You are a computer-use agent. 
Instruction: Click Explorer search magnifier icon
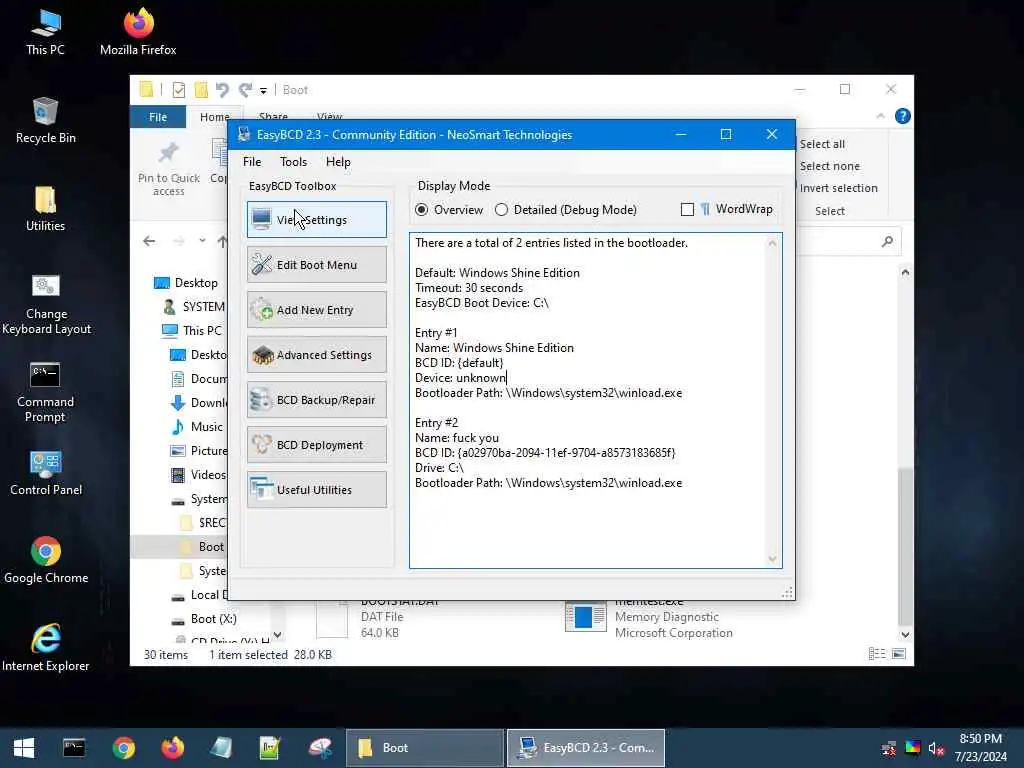pyautogui.click(x=887, y=242)
